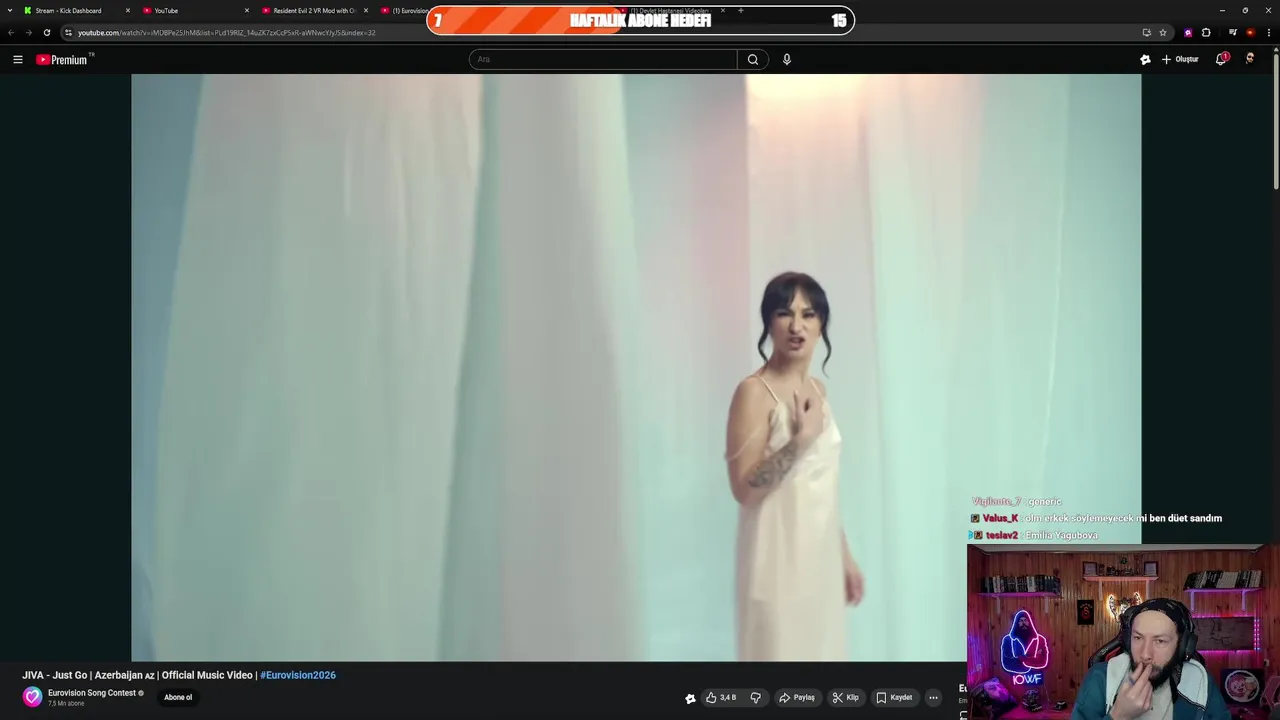The width and height of the screenshot is (1280, 720).
Task: Close the Resident Evil 2 VR Mod tab
Action: (x=366, y=11)
